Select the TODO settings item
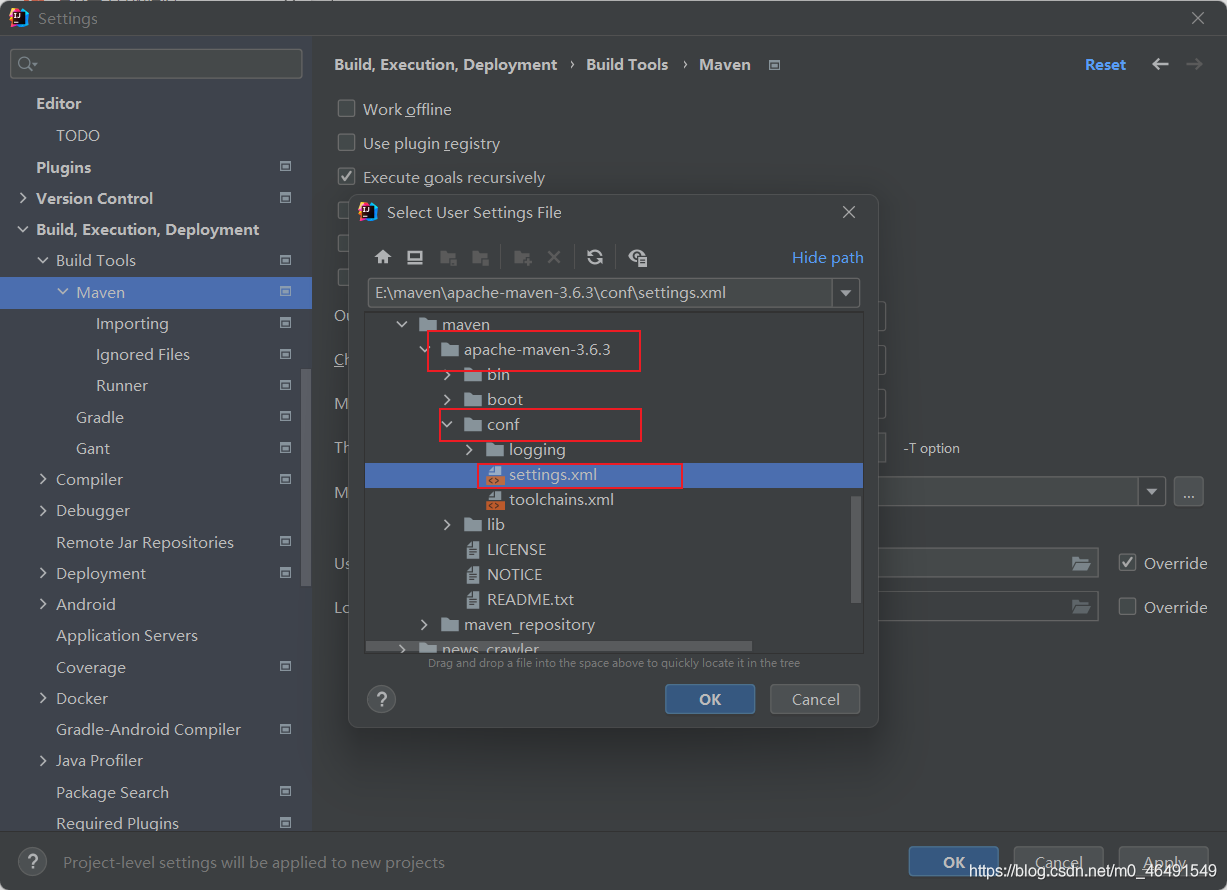 (x=78, y=135)
